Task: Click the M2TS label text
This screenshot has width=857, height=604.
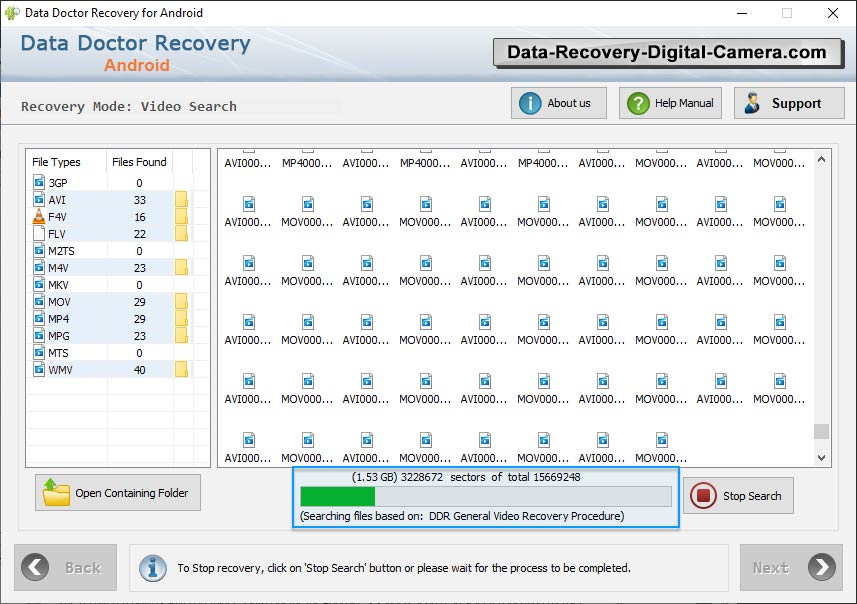Action: point(61,251)
